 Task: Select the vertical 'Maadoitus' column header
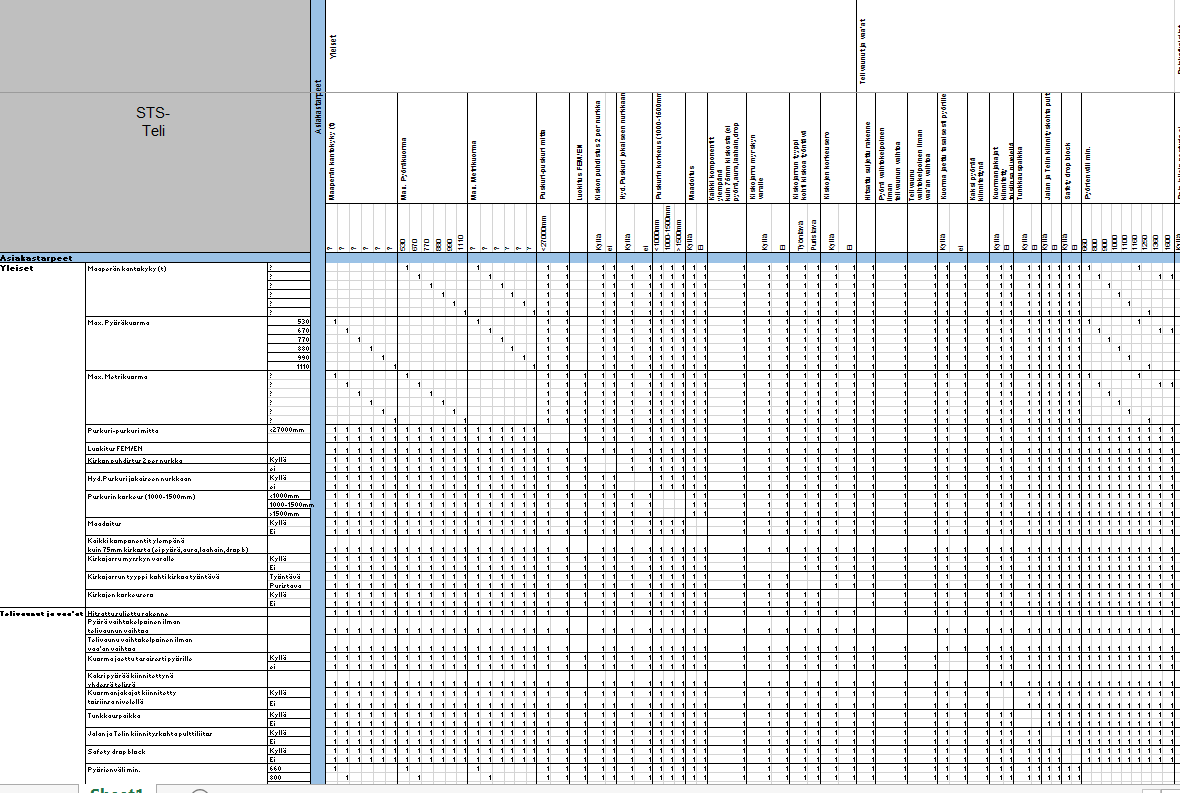point(692,183)
